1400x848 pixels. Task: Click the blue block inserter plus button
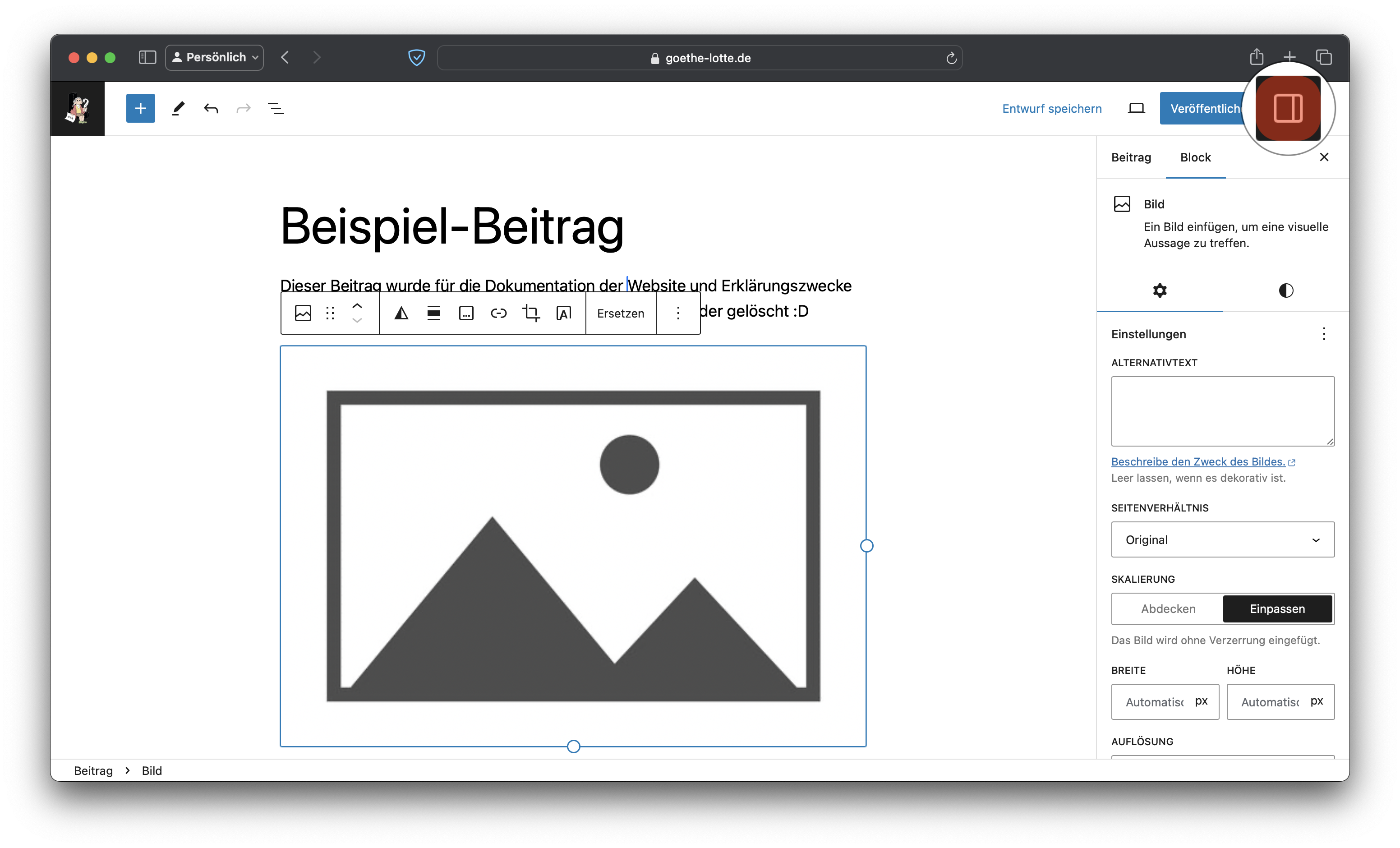pos(140,108)
